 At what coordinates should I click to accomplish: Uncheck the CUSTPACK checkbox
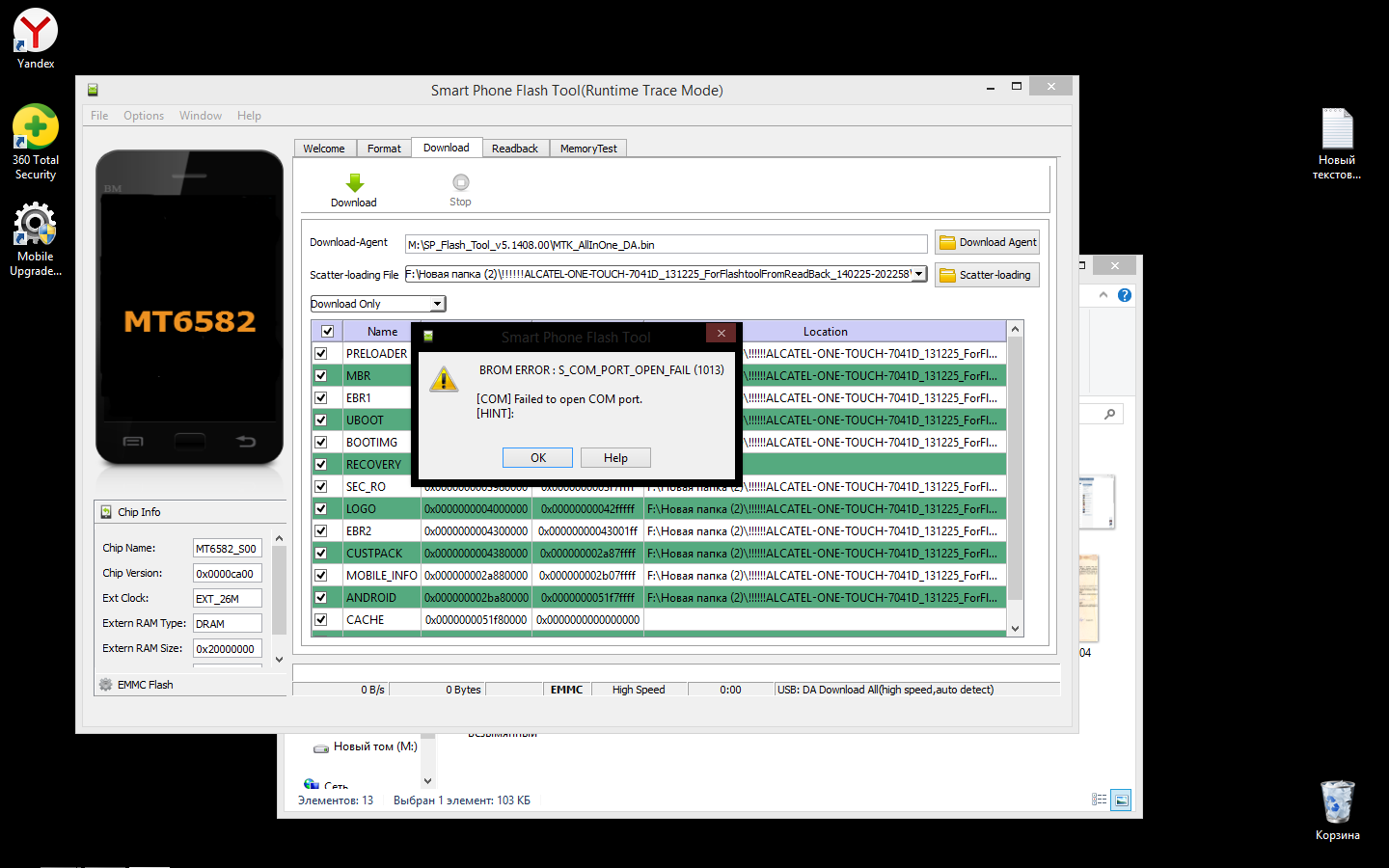click(x=321, y=553)
